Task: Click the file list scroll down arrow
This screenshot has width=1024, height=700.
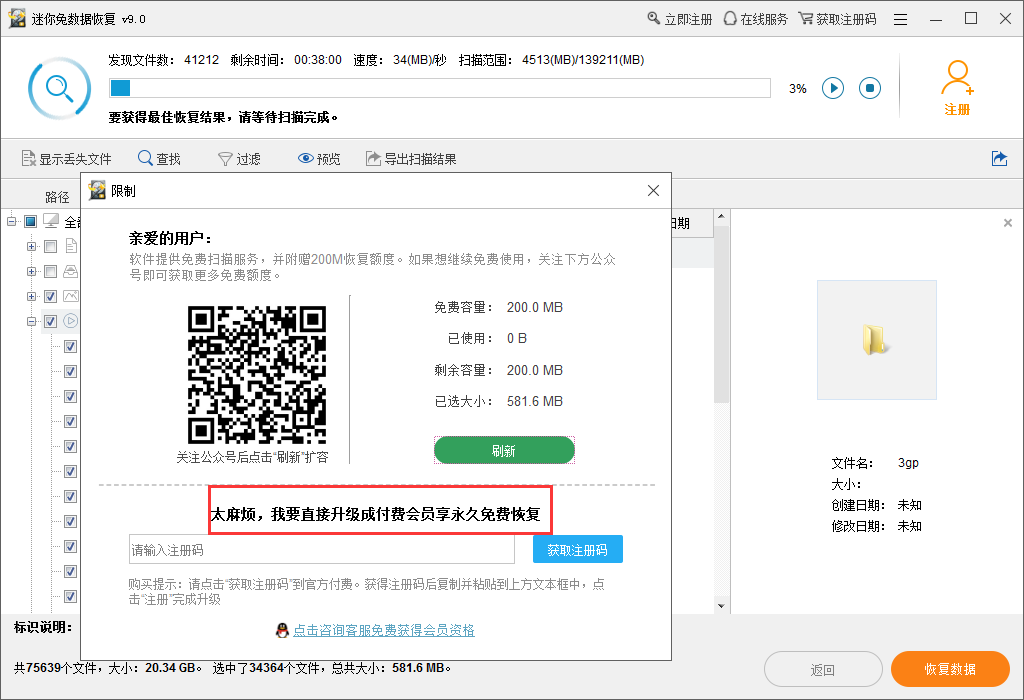Action: tap(721, 606)
